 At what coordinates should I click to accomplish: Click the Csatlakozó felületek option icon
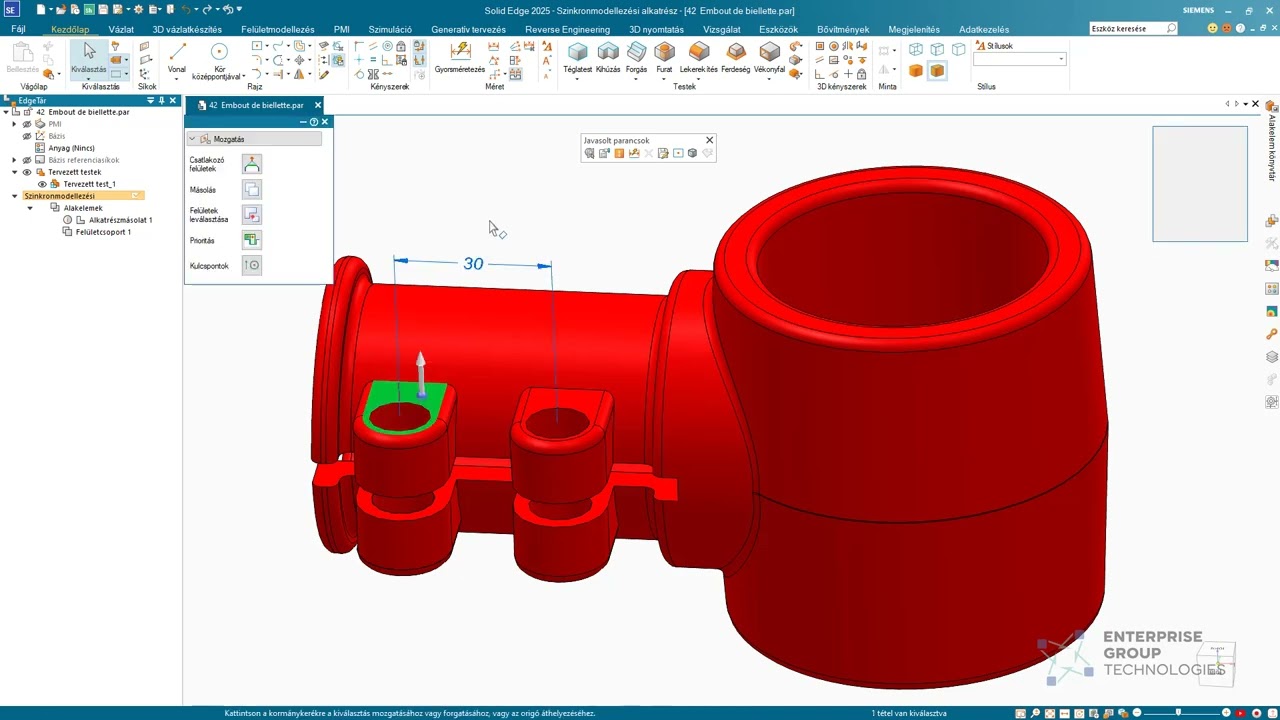point(252,164)
